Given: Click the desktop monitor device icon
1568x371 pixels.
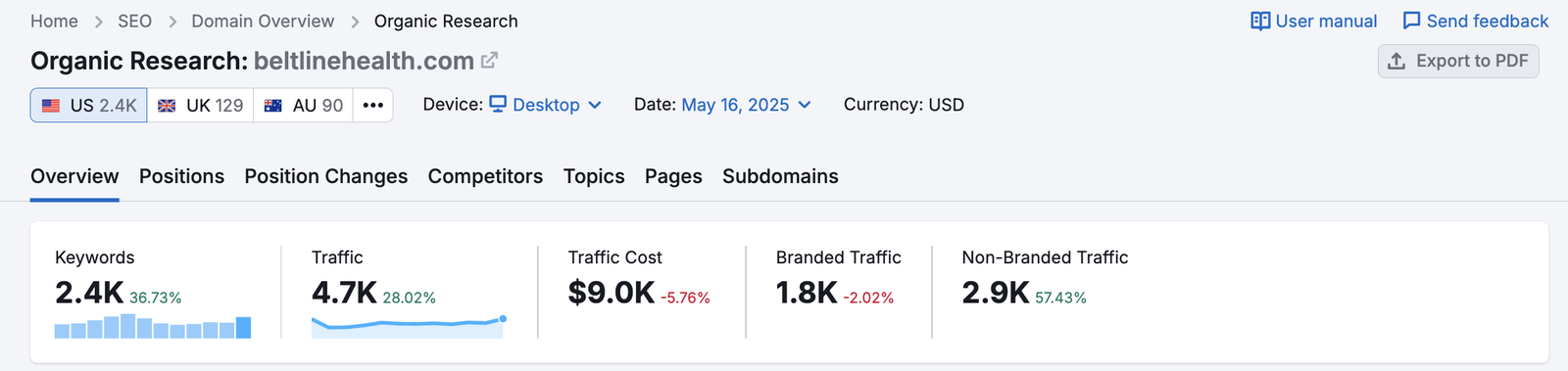Looking at the screenshot, I should click(498, 104).
